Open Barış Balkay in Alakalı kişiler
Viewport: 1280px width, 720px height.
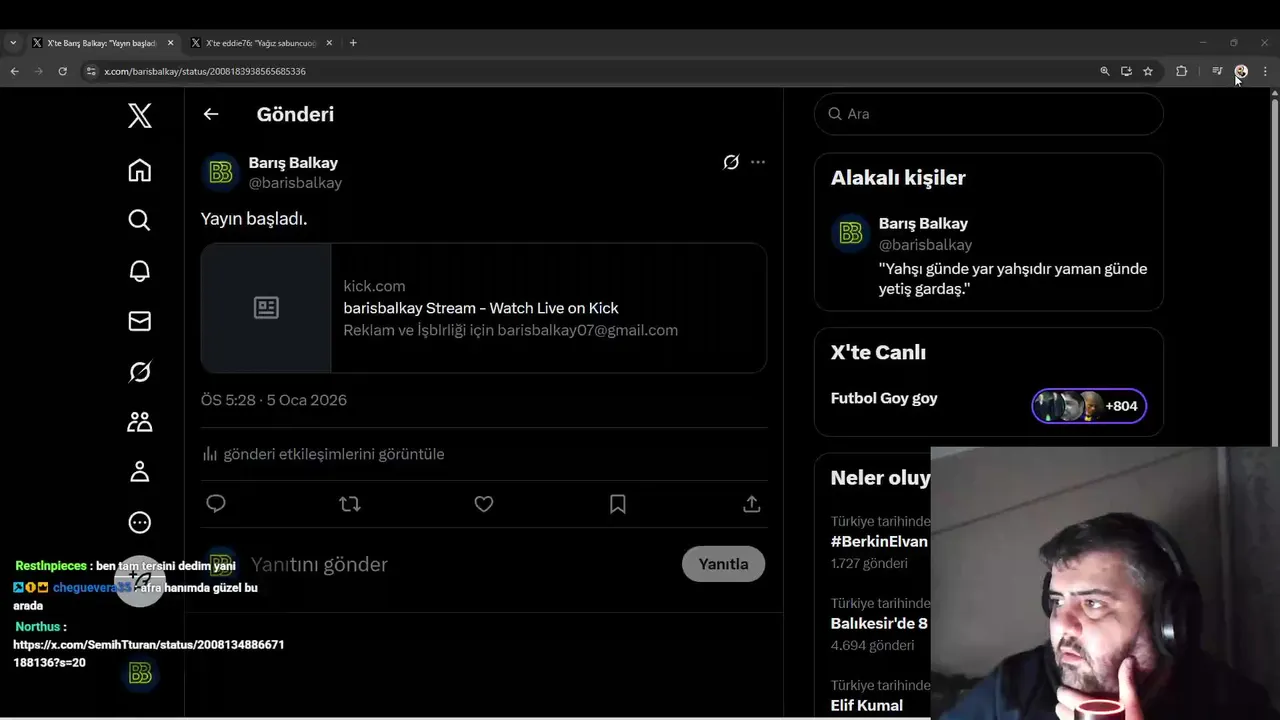point(923,224)
